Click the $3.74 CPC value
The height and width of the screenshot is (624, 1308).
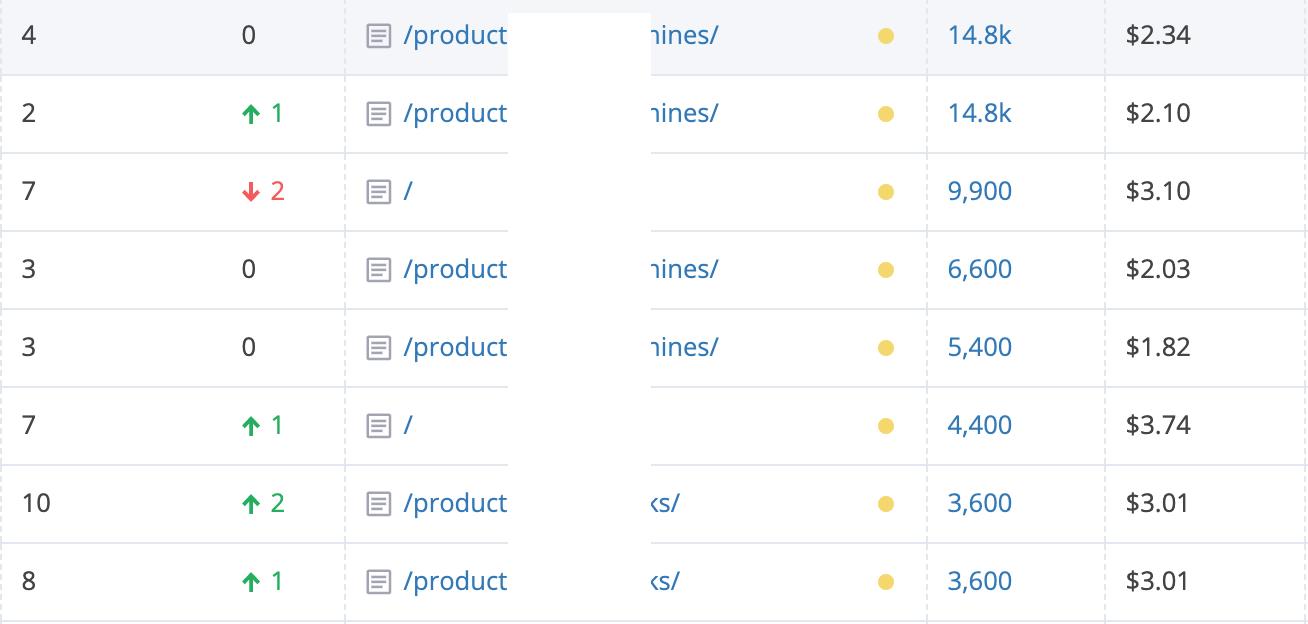coord(1157,425)
